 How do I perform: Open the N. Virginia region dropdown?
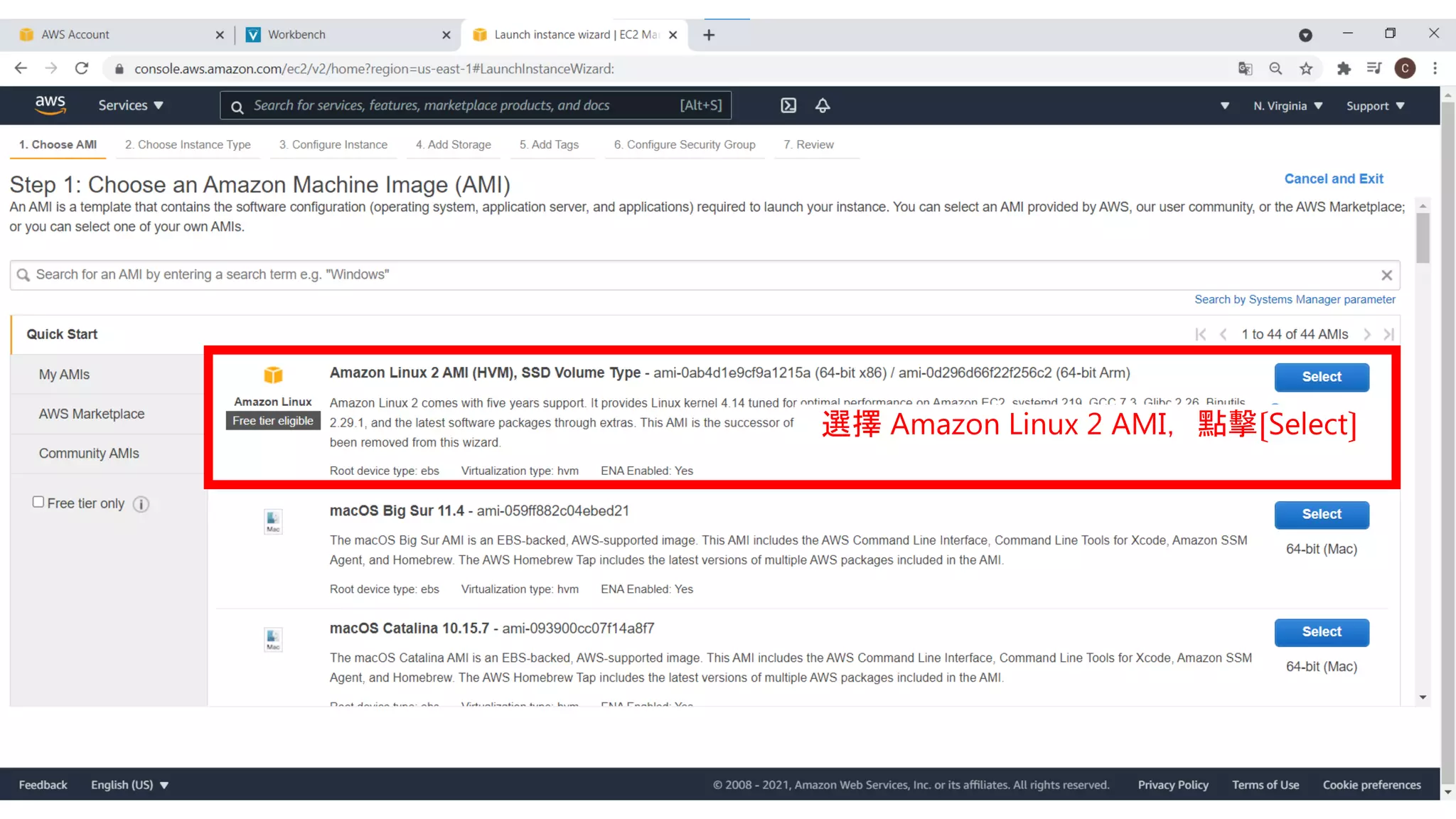click(x=1288, y=106)
